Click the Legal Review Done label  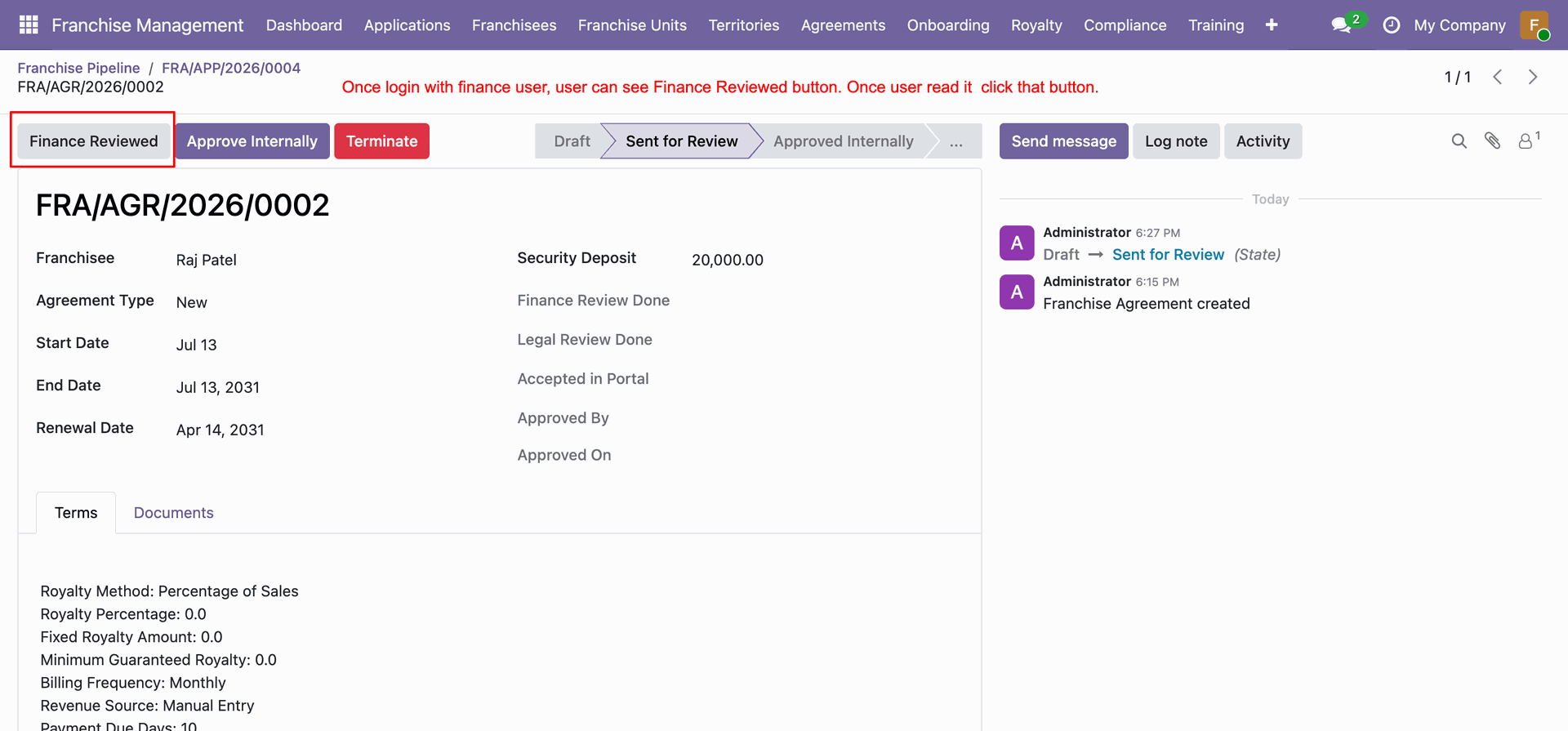click(x=585, y=340)
